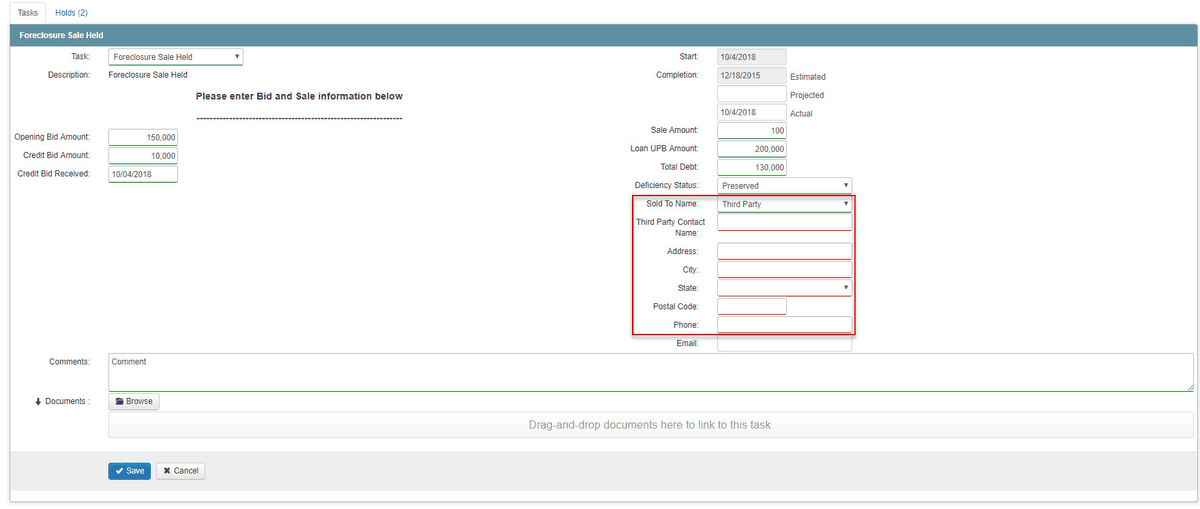Click the 'Please enter Bid and Sale information below' text

(299, 96)
